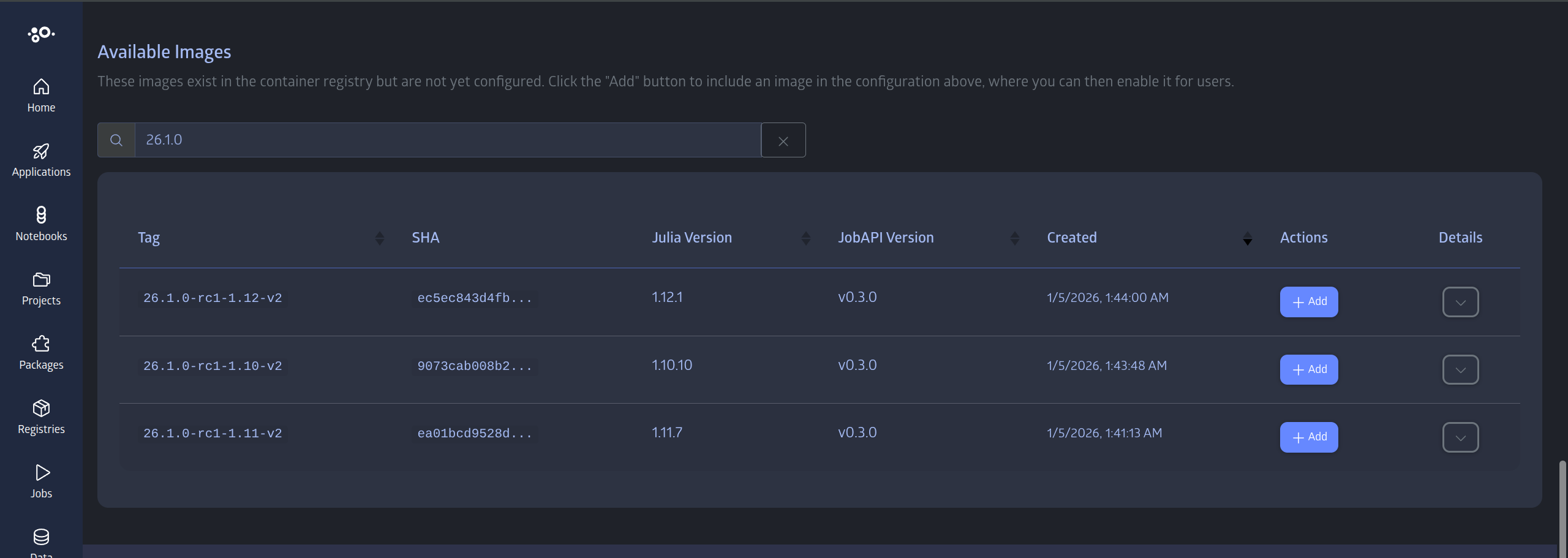Viewport: 1568px width, 558px height.
Task: Click the app logo at top left
Action: (x=40, y=34)
